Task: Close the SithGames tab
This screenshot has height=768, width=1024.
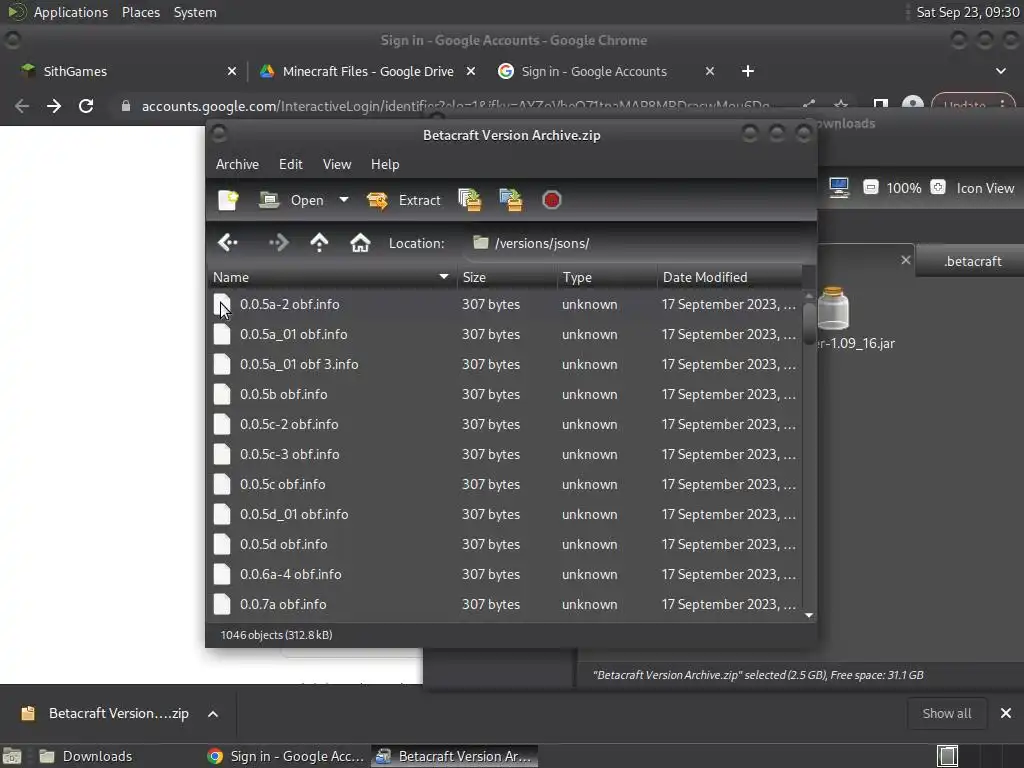Action: coord(232,71)
